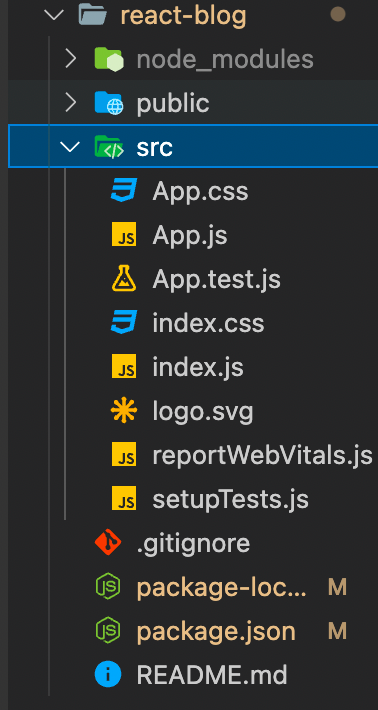This screenshot has height=710, width=378.
Task: Click the green node_modules folder icon
Action: point(109,59)
